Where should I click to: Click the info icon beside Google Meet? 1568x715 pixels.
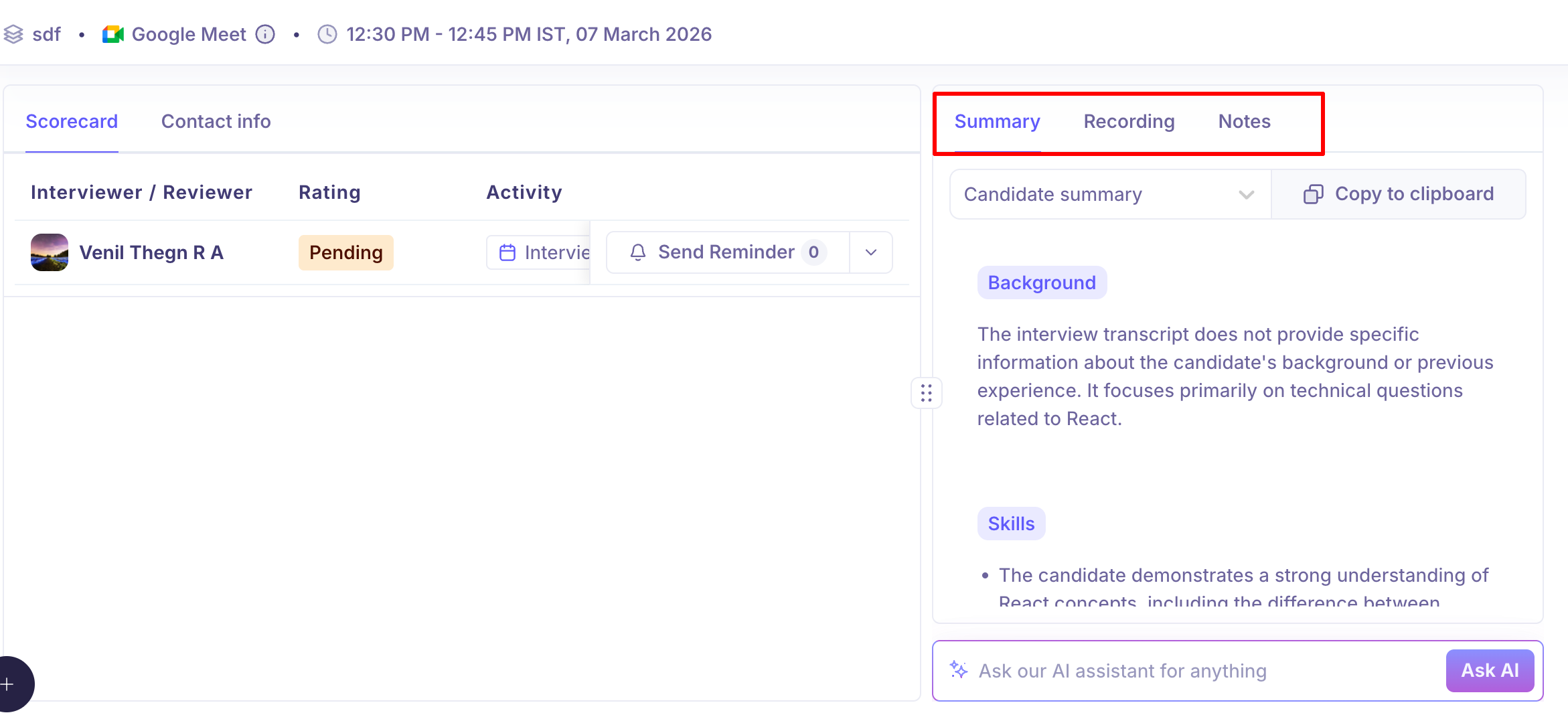click(266, 34)
